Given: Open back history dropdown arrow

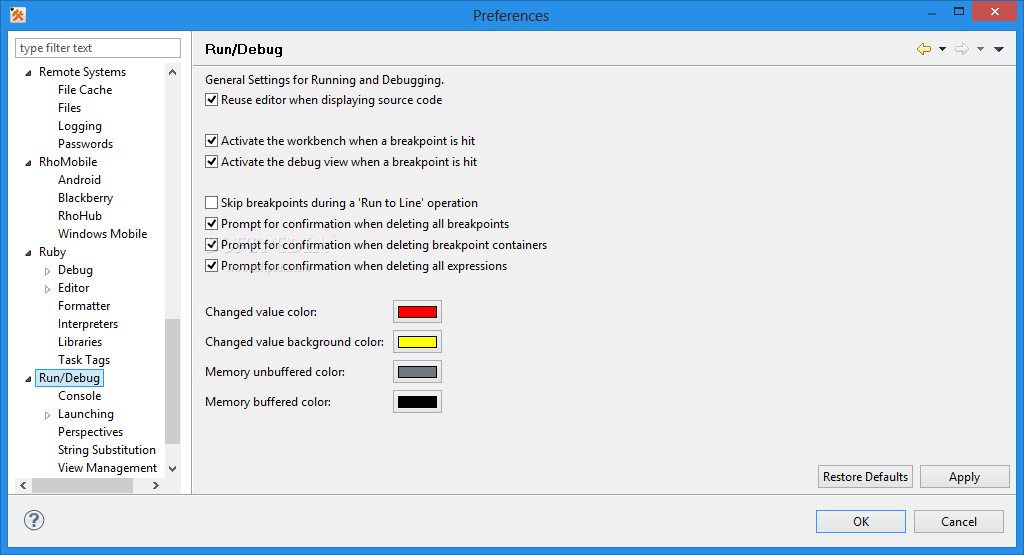Looking at the screenshot, I should 942,49.
